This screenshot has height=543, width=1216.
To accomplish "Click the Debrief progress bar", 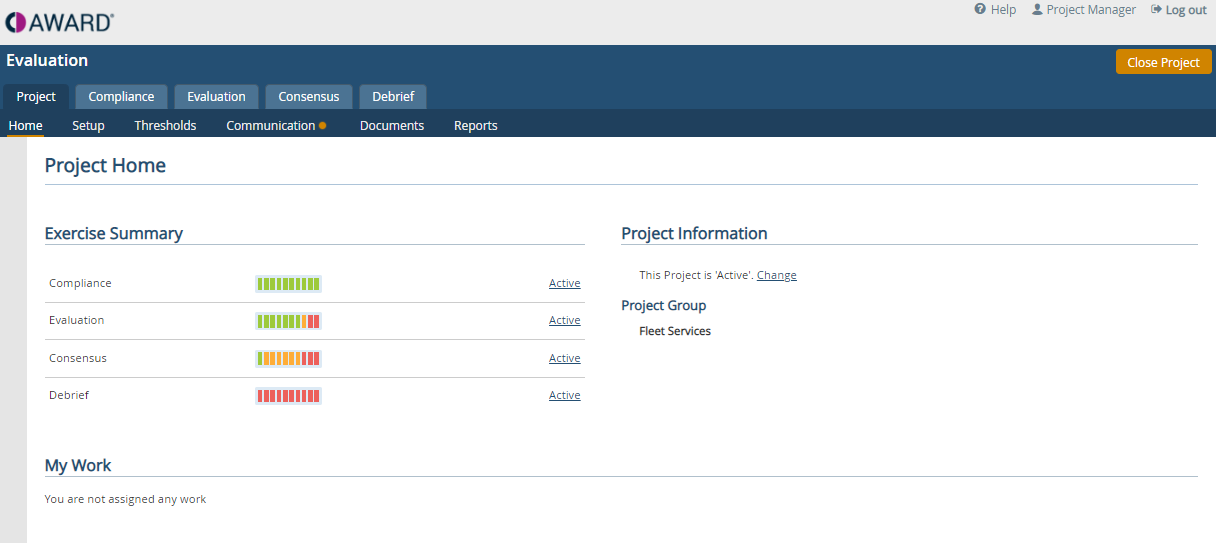I will [x=288, y=396].
